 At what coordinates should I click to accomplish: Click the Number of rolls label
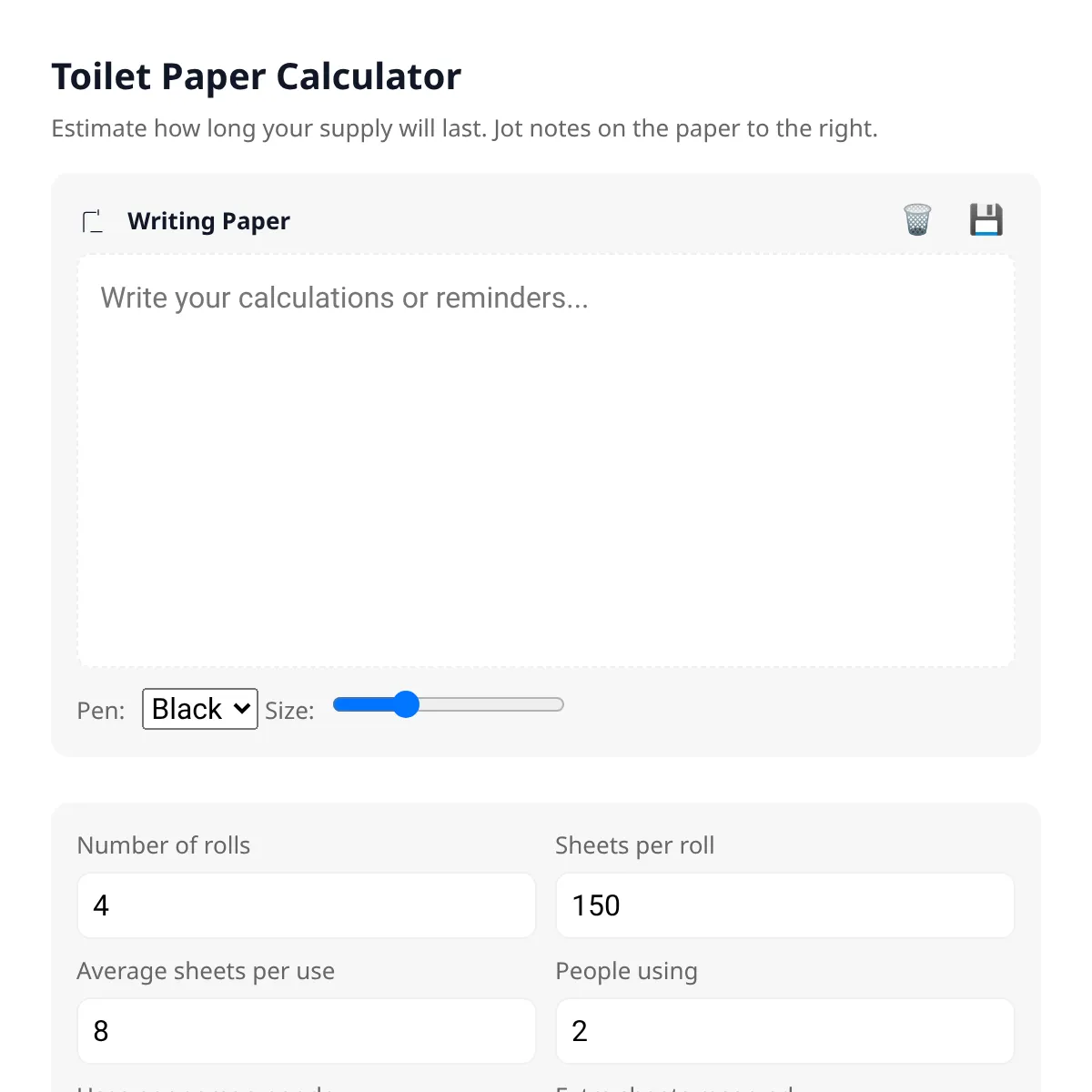click(x=164, y=845)
